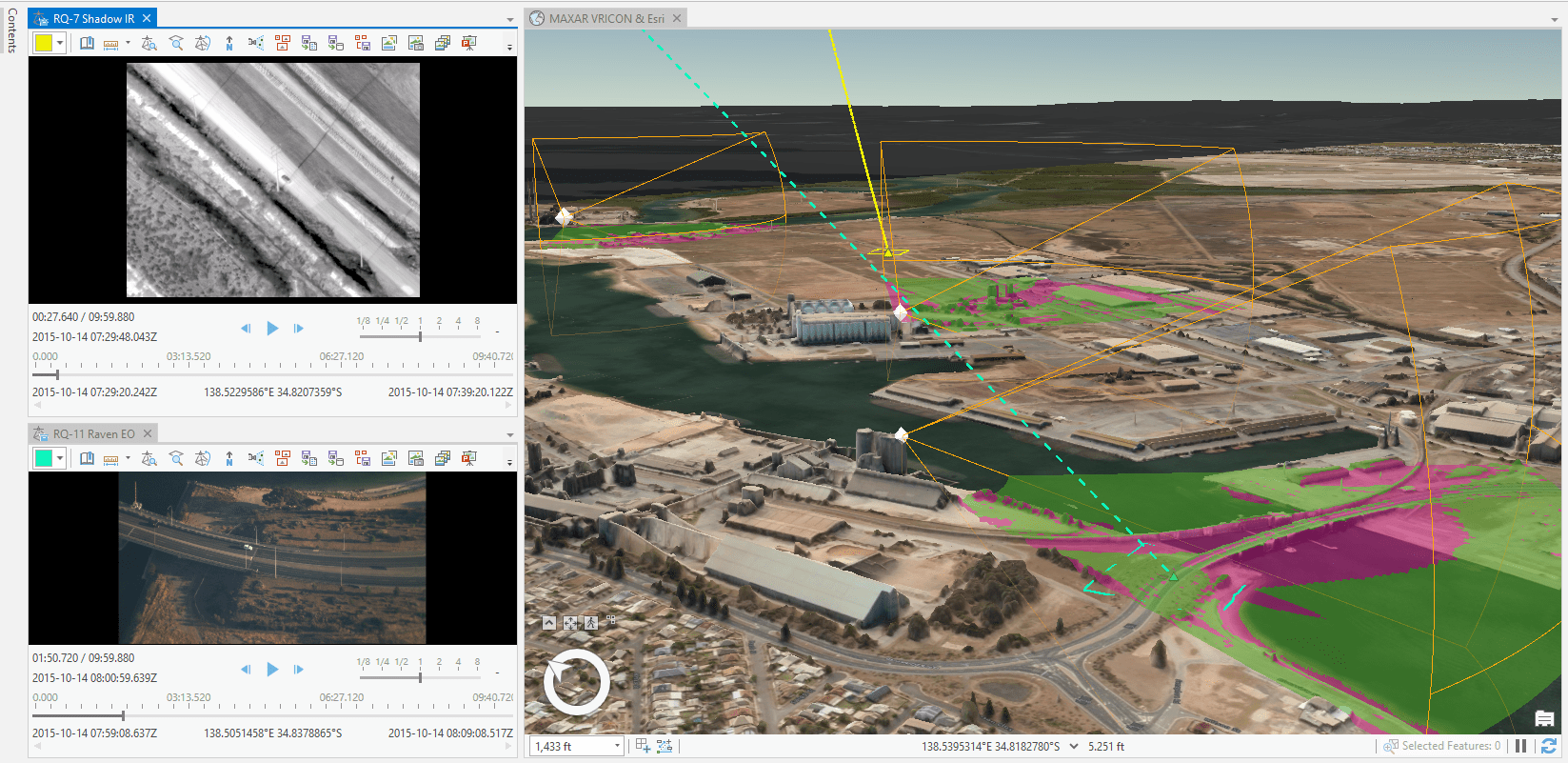This screenshot has height=763, width=1568.
Task: Open measure tool dropdown arrow in RQ-7 toolbar
Action: (x=128, y=43)
